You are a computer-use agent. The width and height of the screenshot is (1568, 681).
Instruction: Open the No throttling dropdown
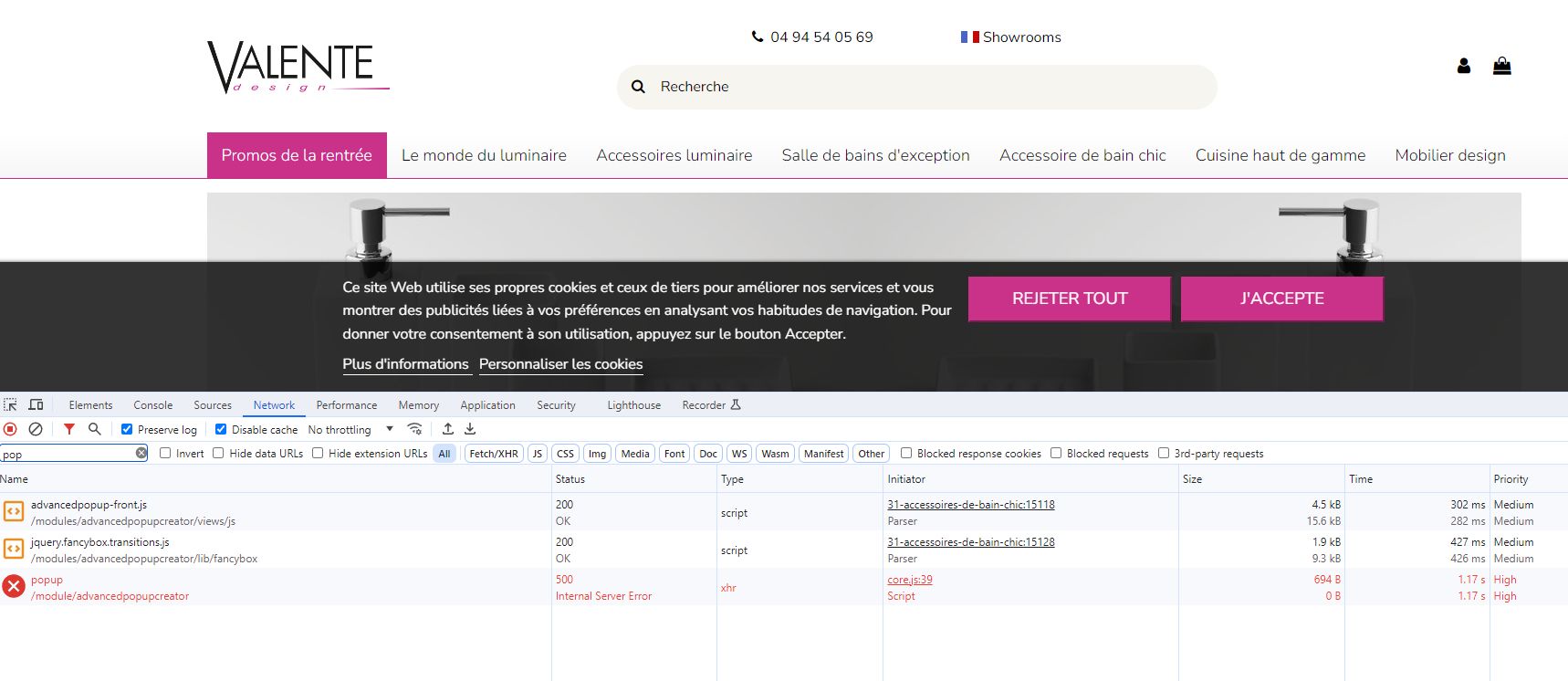click(x=350, y=429)
